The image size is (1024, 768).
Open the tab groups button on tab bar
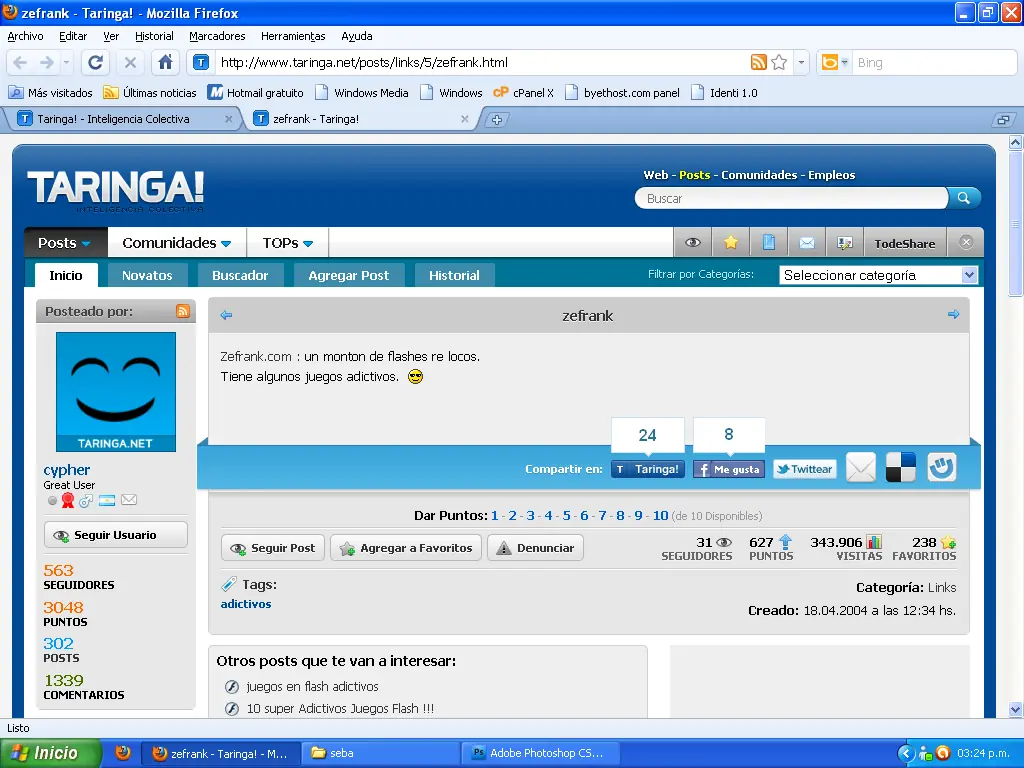point(1002,120)
